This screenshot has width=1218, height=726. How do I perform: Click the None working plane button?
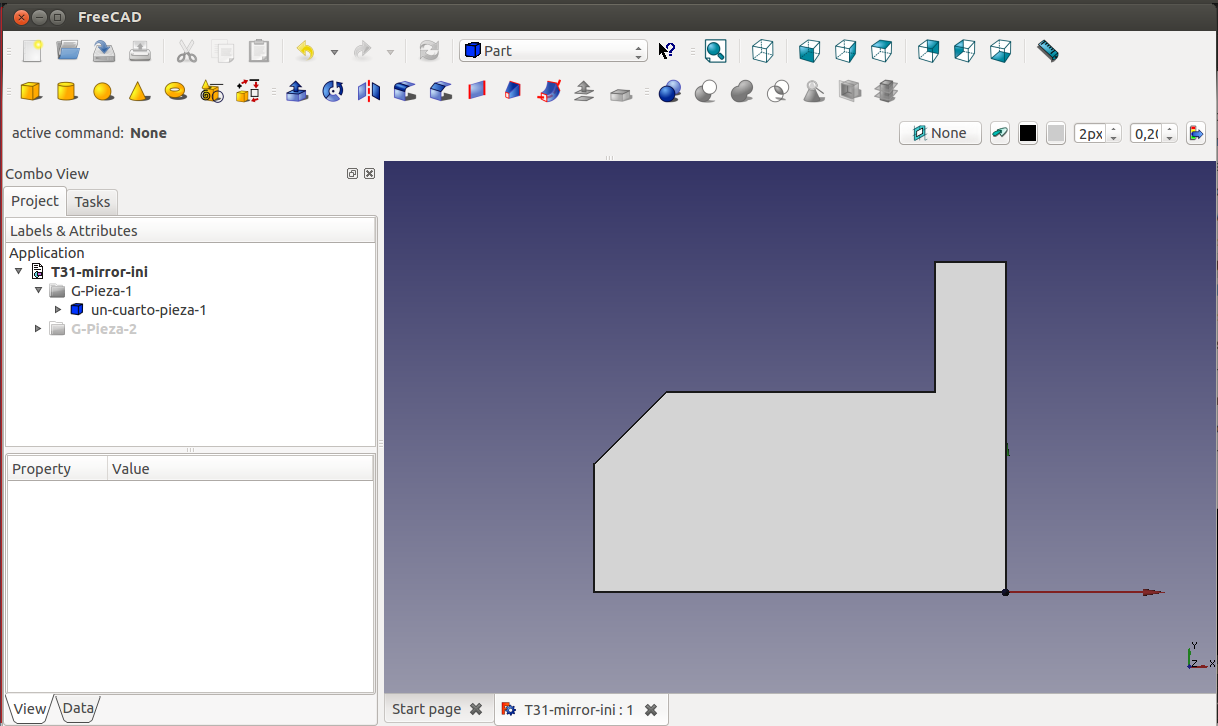pyautogui.click(x=940, y=134)
